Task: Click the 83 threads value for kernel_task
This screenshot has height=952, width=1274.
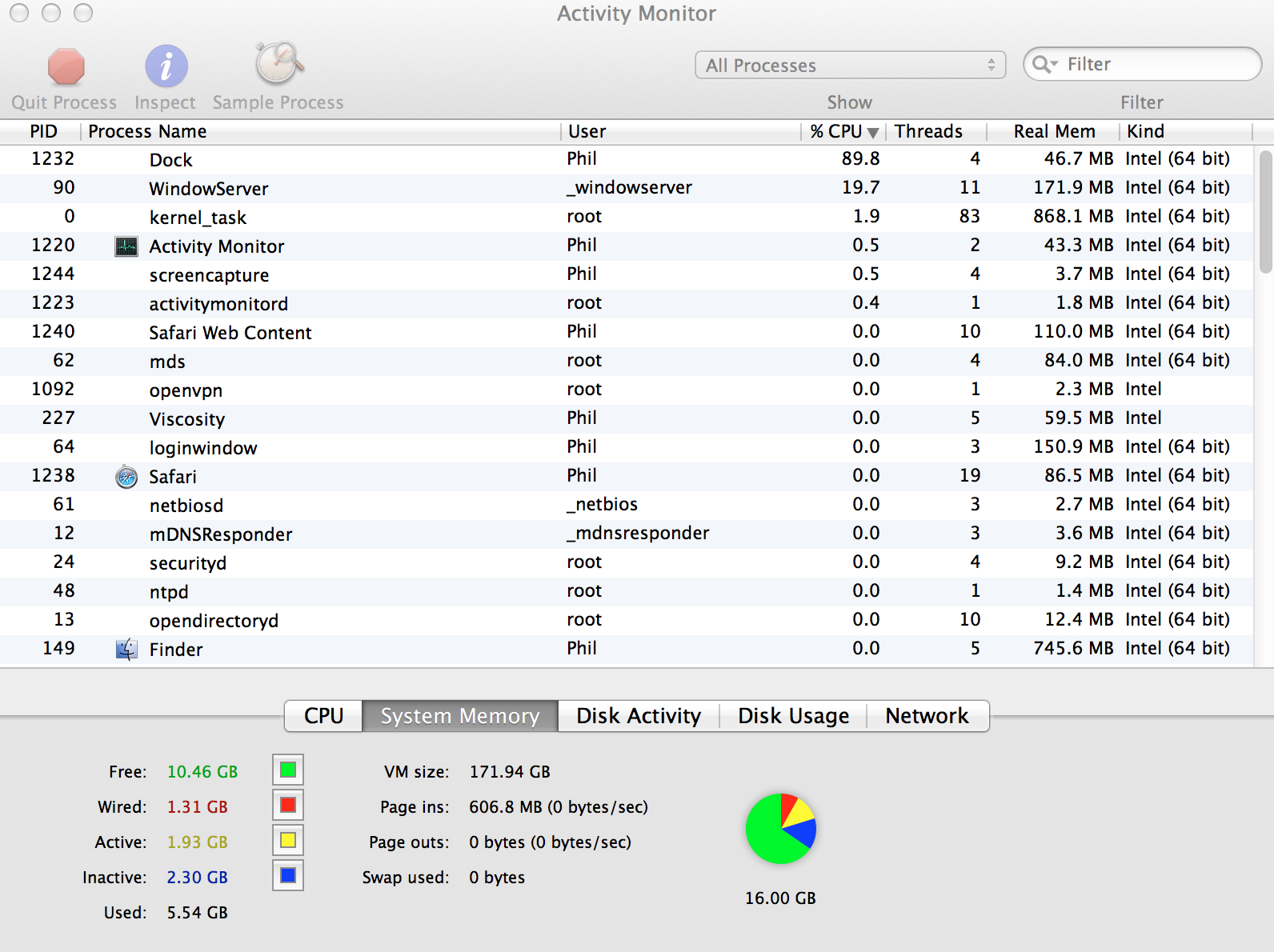Action: pyautogui.click(x=970, y=216)
